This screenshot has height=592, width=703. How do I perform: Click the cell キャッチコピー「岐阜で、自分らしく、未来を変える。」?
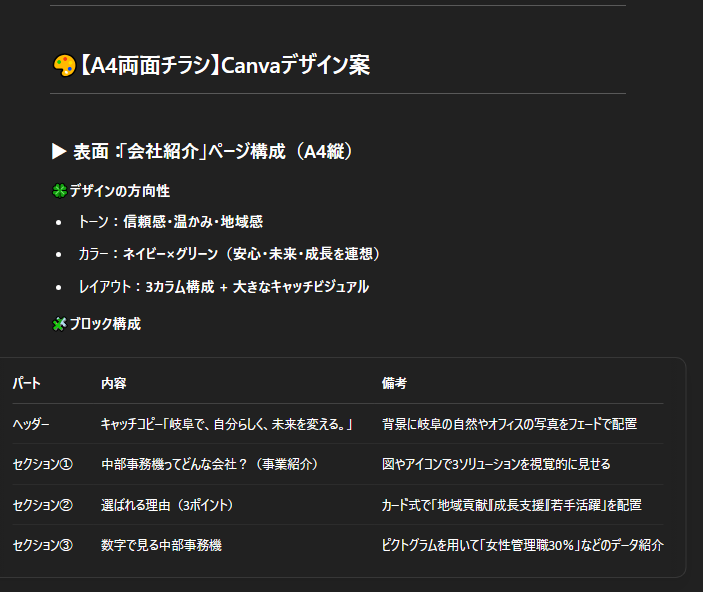tap(227, 424)
